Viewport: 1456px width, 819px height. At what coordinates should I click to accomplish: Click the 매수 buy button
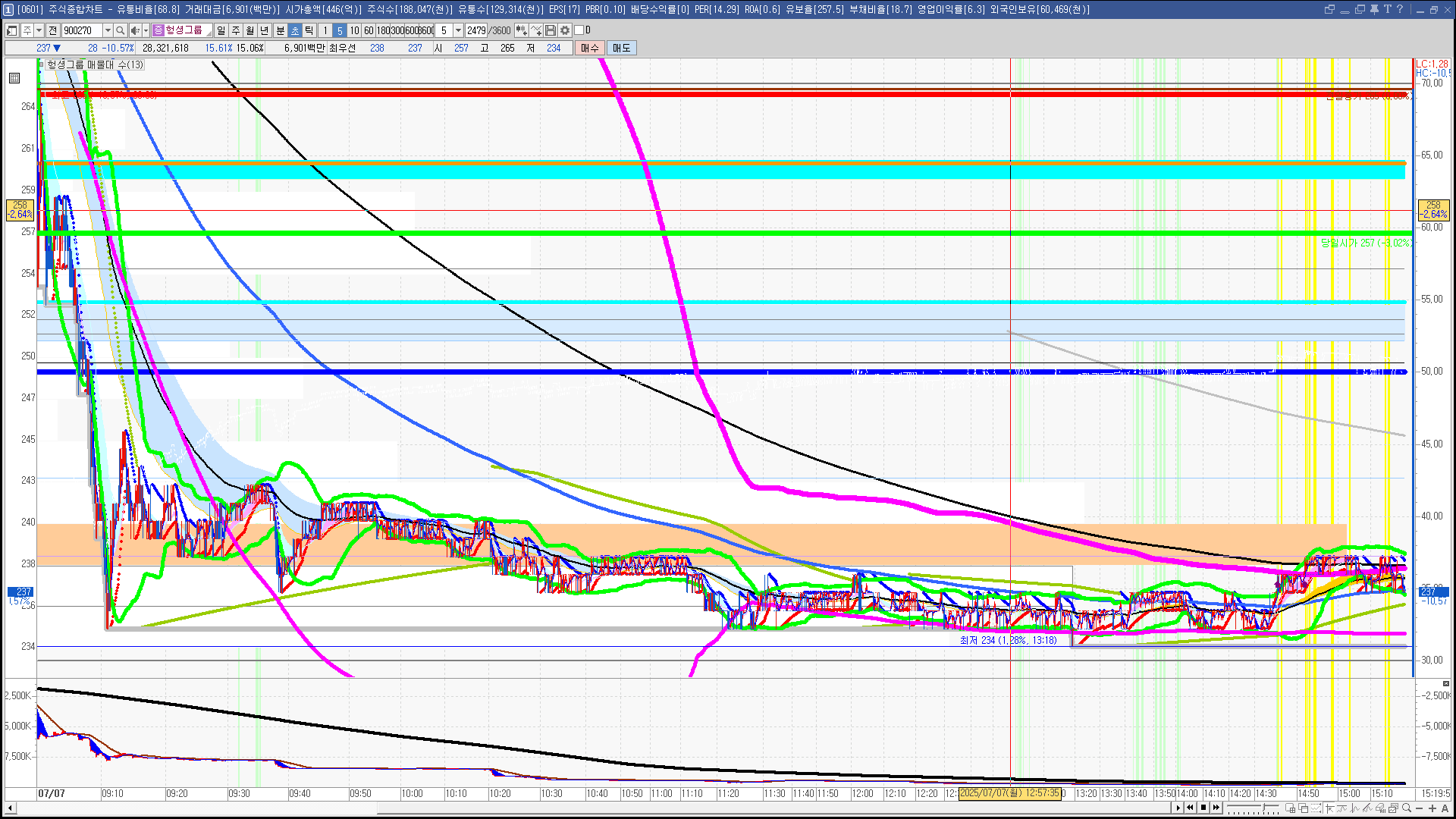click(589, 48)
